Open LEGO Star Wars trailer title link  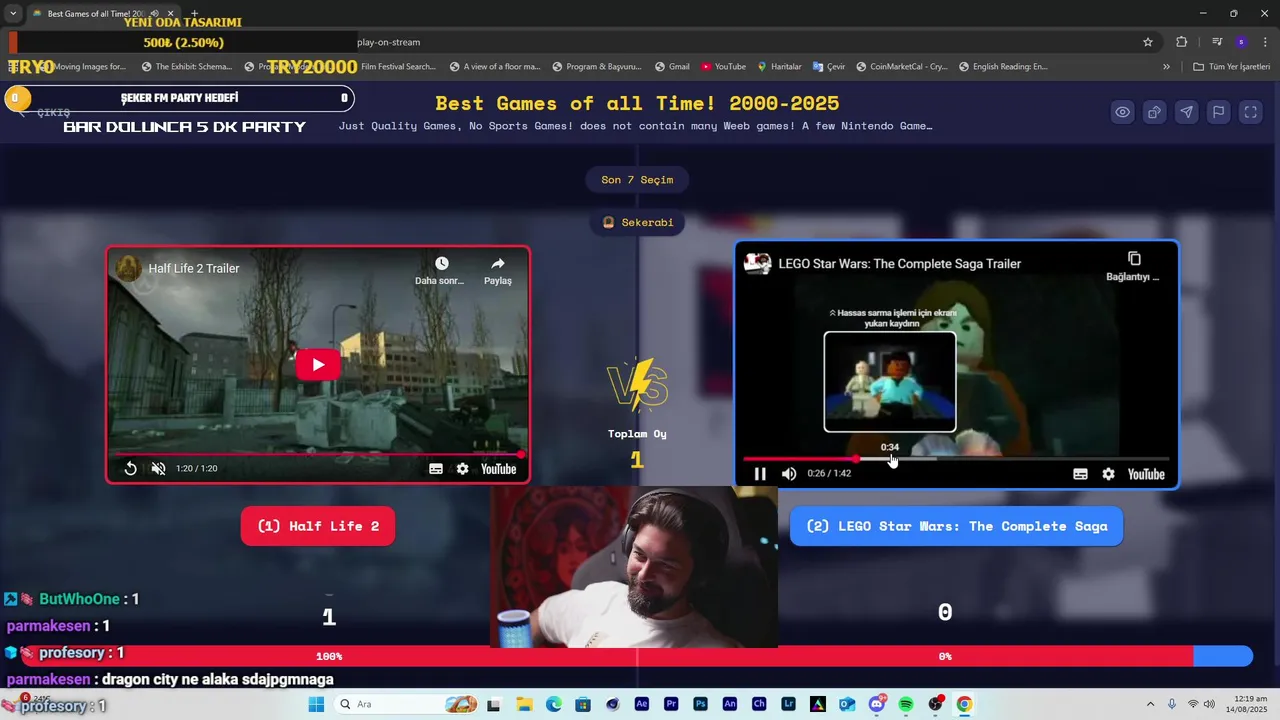900,264
